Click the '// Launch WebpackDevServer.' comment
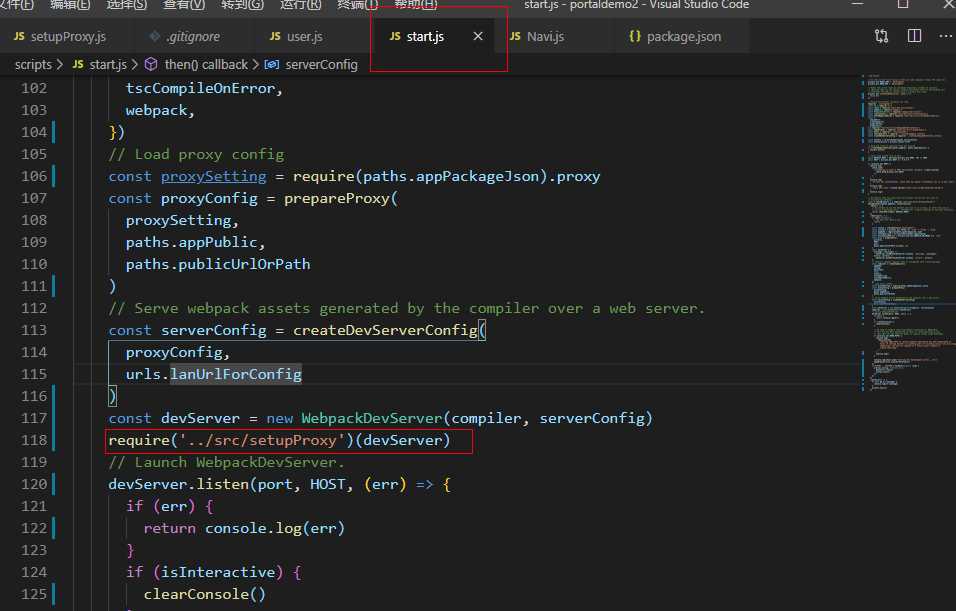Screen dimensions: 956x611 pyautogui.click(x=227, y=462)
